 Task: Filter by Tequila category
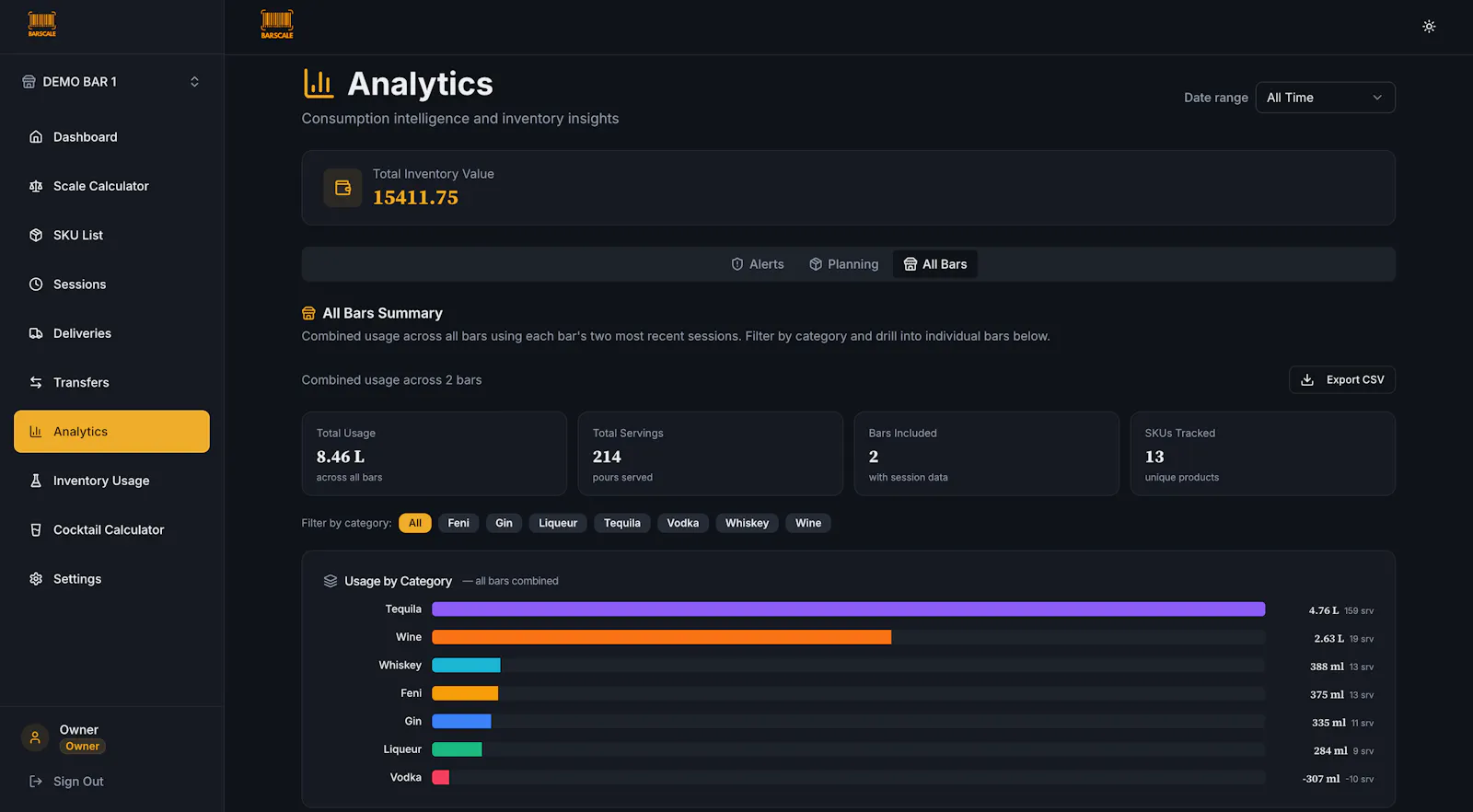pos(622,523)
